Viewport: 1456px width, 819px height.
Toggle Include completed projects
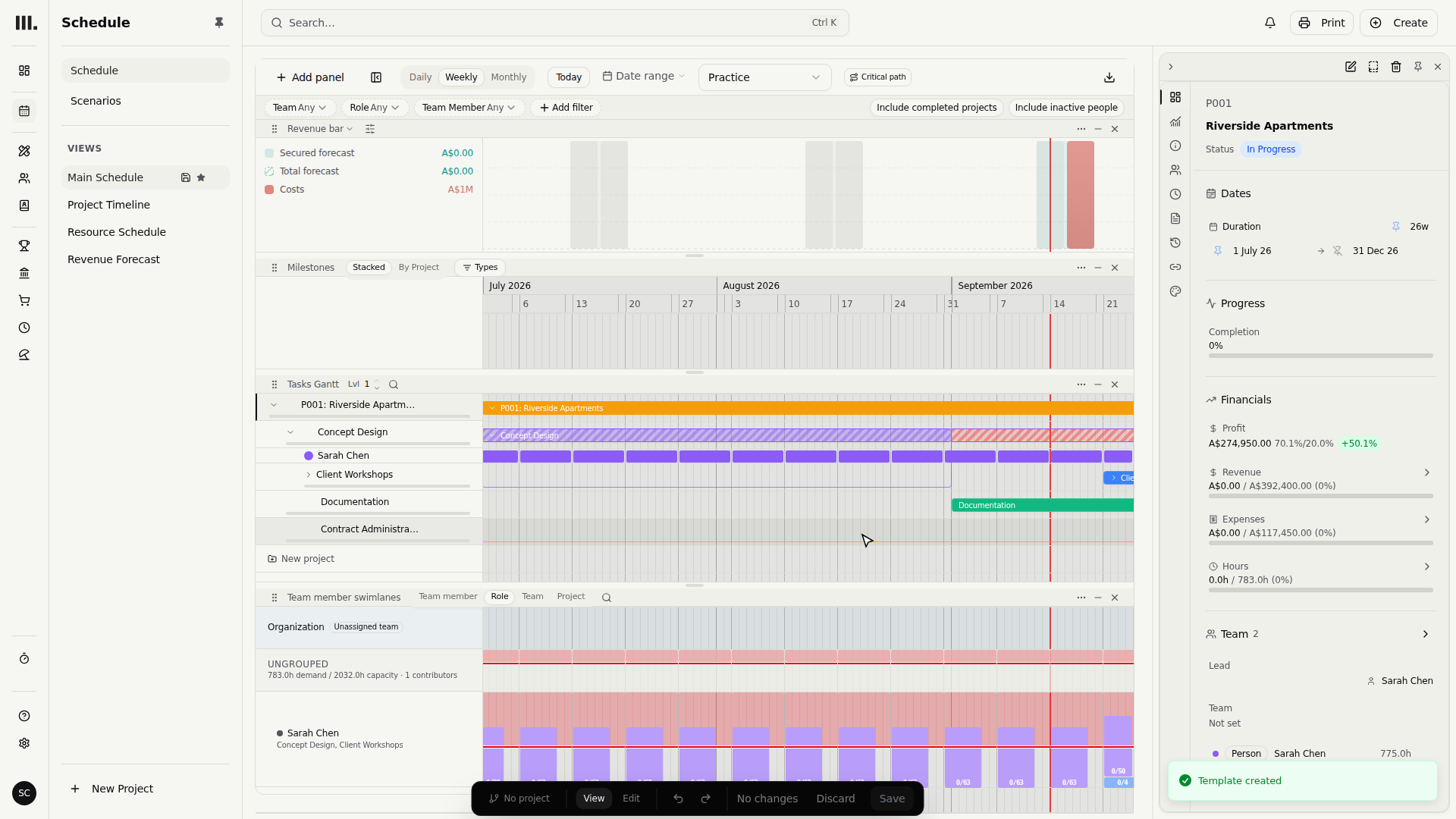point(937,108)
